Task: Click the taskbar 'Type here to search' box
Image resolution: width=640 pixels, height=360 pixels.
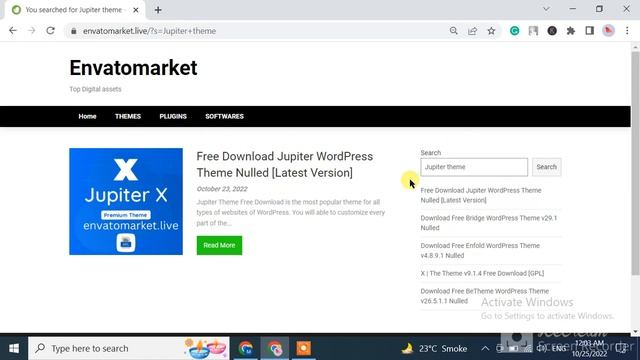Action: click(129, 348)
